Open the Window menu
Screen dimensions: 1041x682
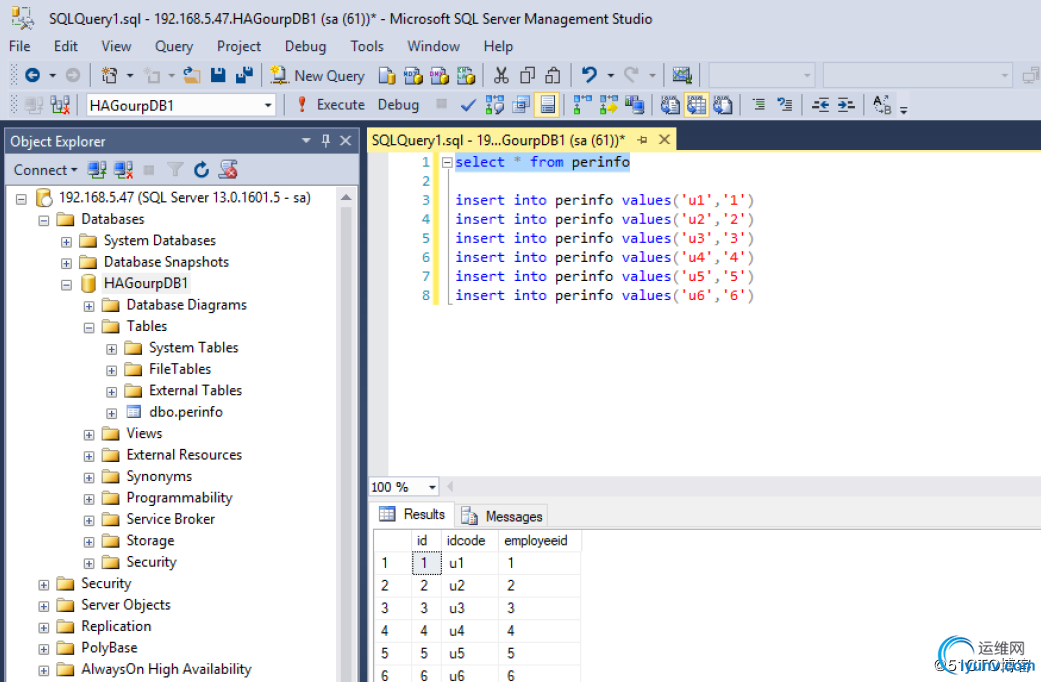(x=433, y=46)
